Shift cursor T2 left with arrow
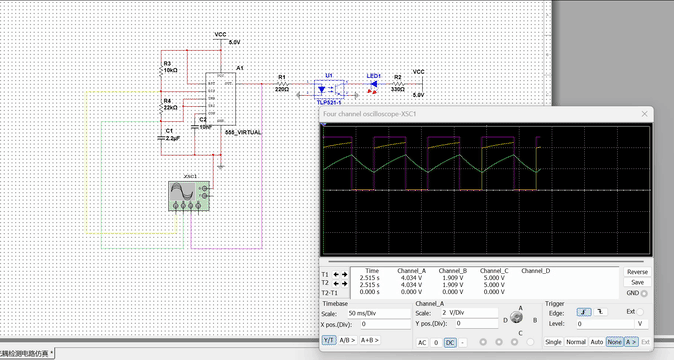674x360 pixels. coord(337,284)
